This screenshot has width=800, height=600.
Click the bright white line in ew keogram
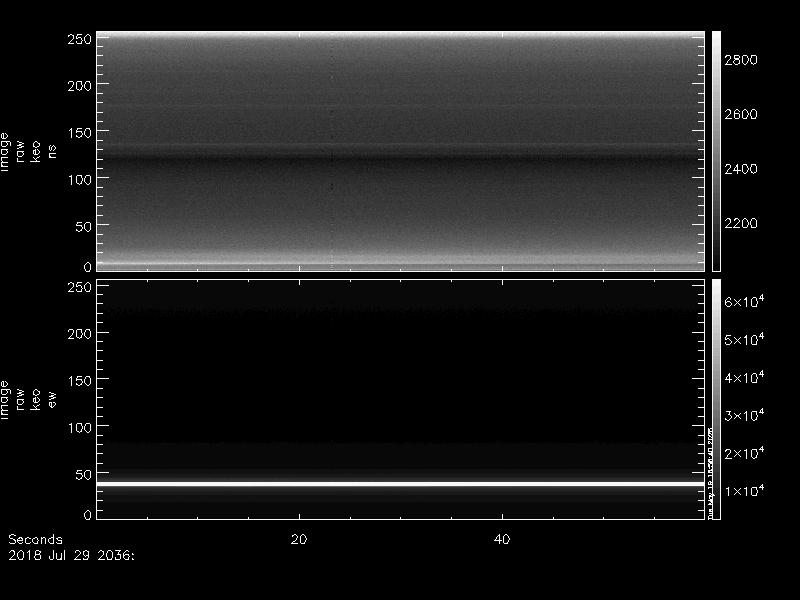401,483
